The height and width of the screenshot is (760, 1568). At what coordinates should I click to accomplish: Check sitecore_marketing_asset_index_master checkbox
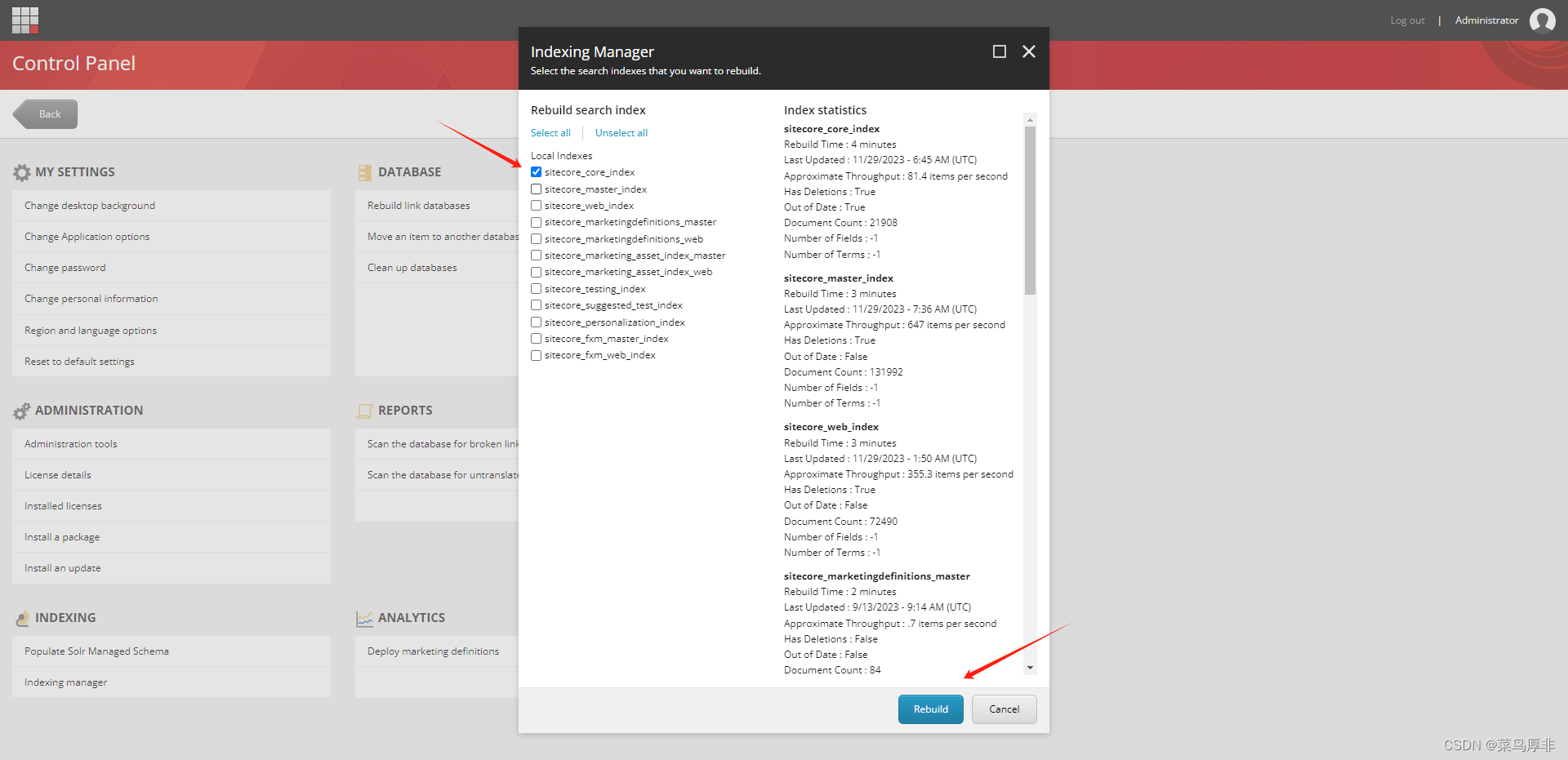(x=537, y=256)
